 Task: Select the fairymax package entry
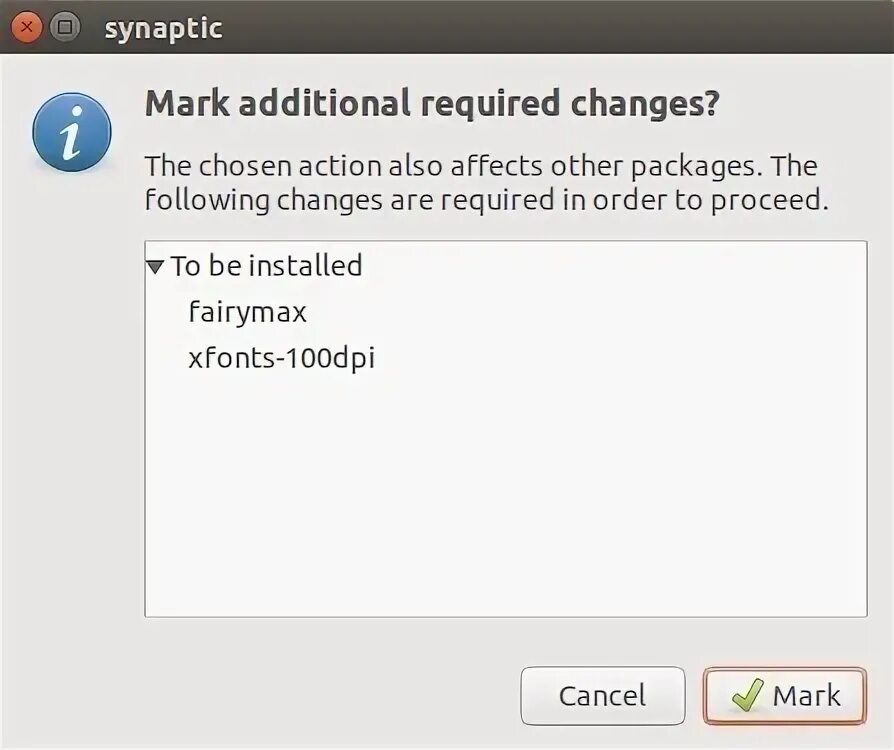pos(247,312)
